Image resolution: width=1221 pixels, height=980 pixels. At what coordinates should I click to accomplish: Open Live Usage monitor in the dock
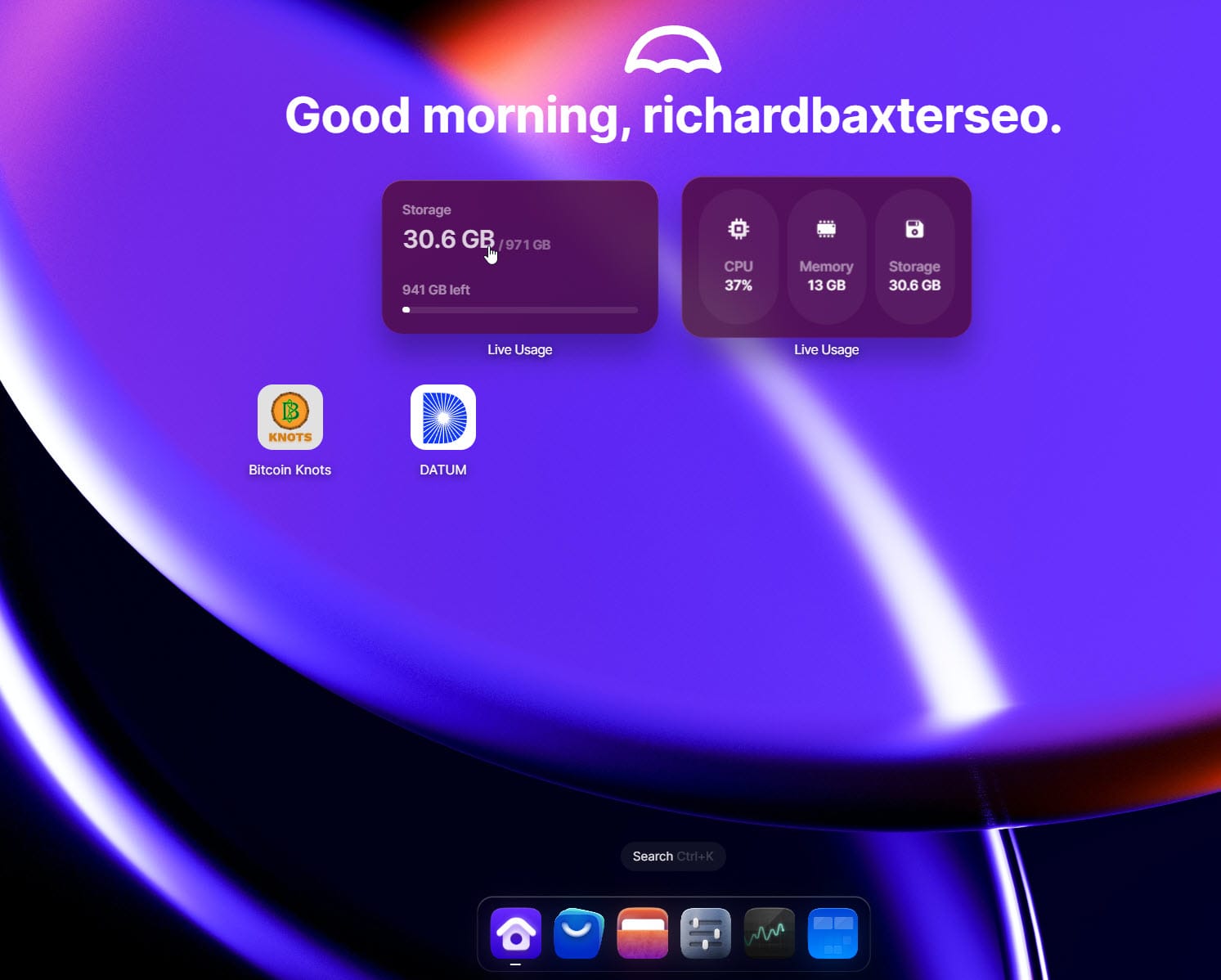pos(769,933)
